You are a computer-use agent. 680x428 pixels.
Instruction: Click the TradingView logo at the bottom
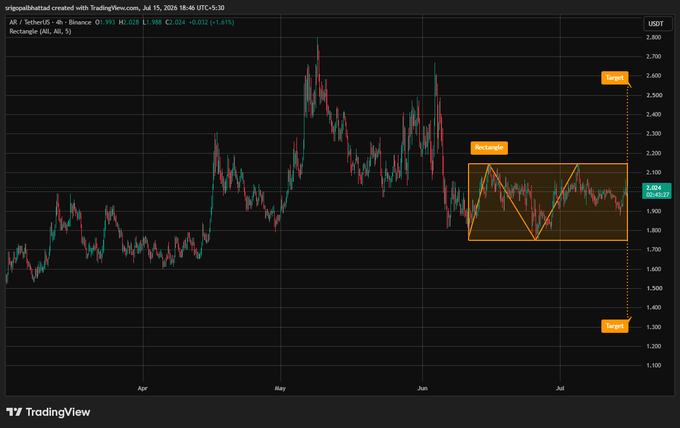(48, 412)
